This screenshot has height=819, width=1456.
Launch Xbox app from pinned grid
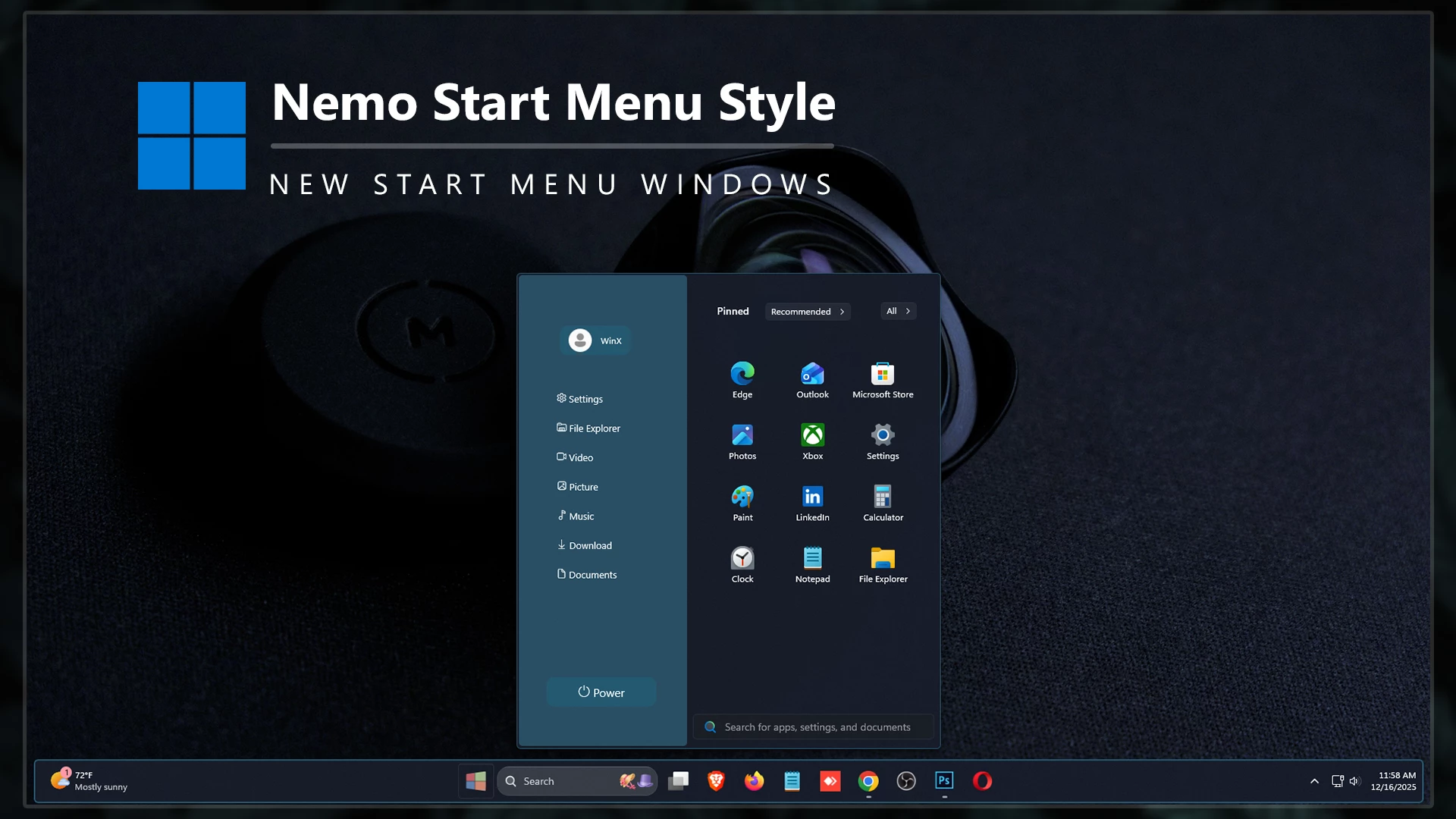[812, 441]
